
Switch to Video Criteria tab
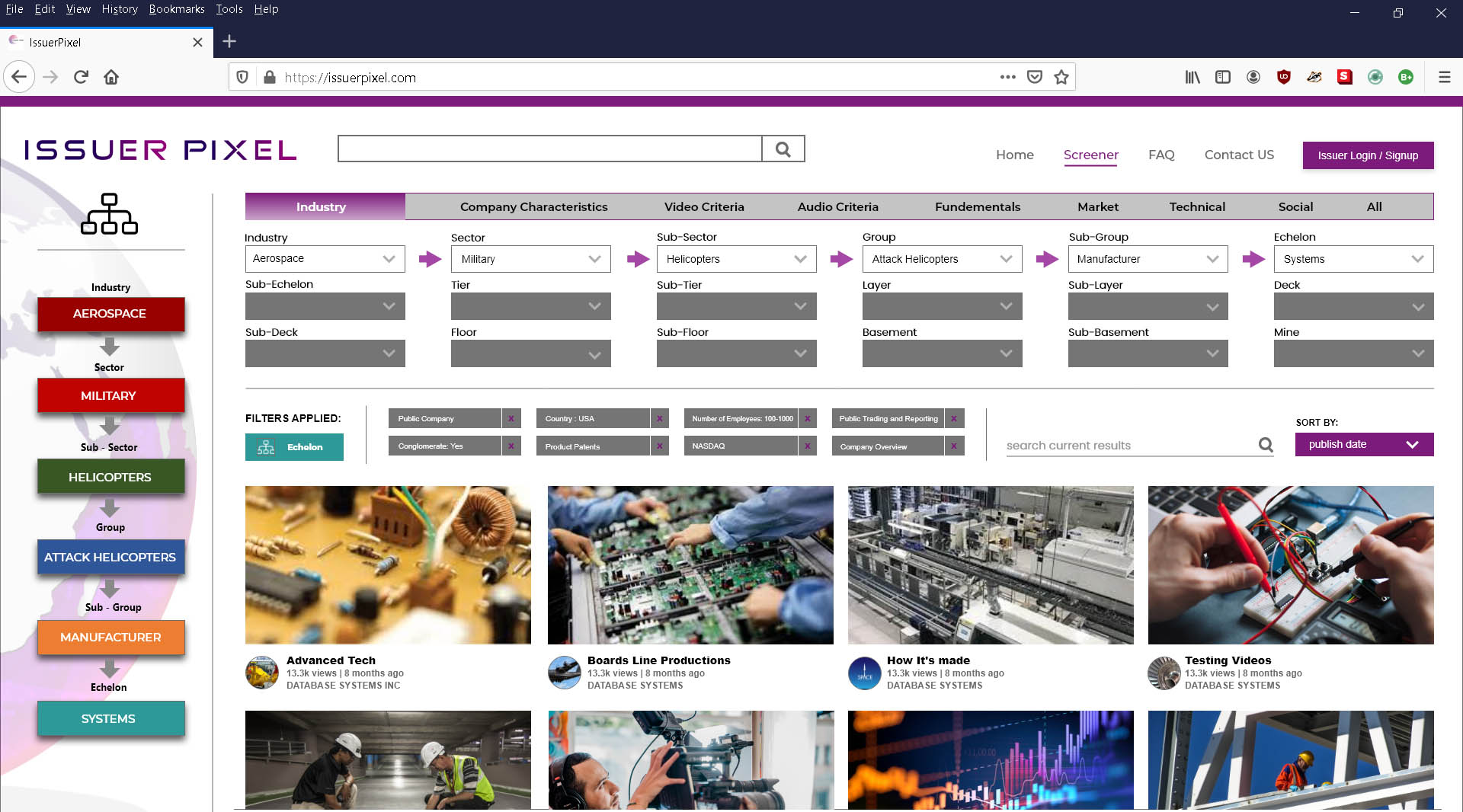pyautogui.click(x=704, y=206)
